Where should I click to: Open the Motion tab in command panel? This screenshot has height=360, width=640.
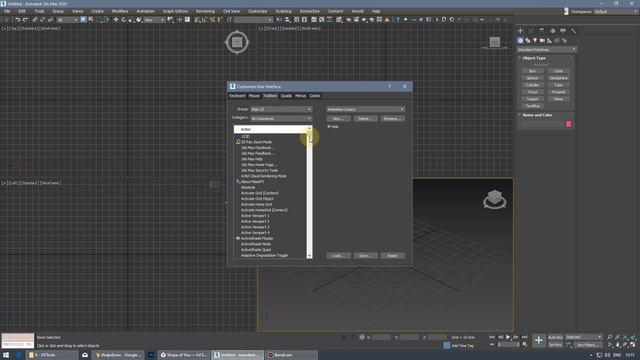[553, 31]
